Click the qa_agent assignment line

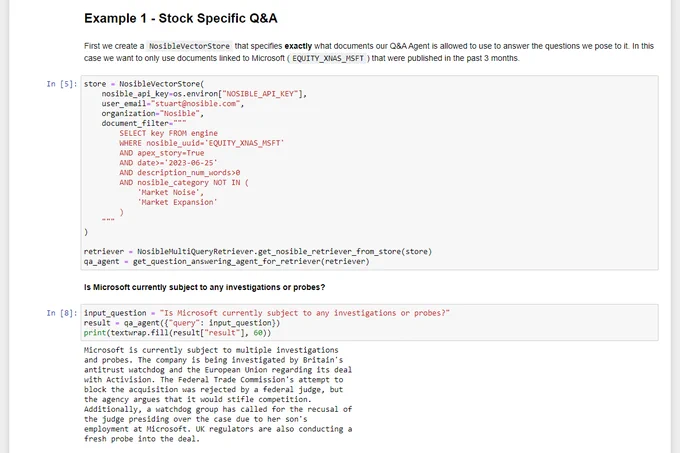[226, 261]
